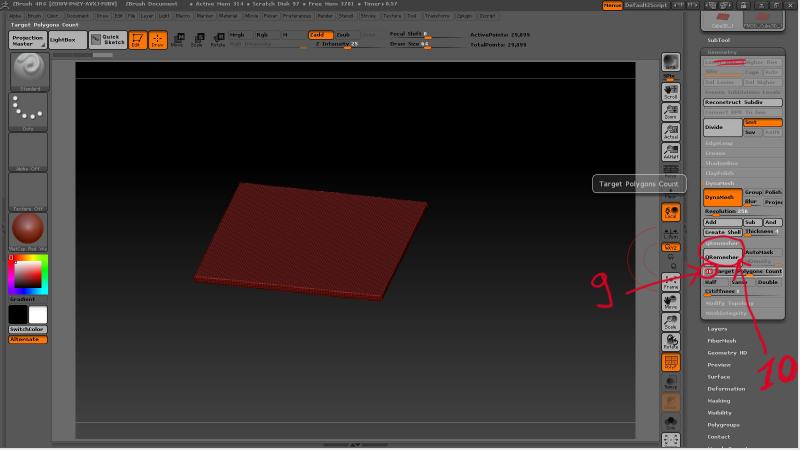This screenshot has height=450, width=800.
Task: Toggle the Local symmetry icon
Action: tap(671, 212)
